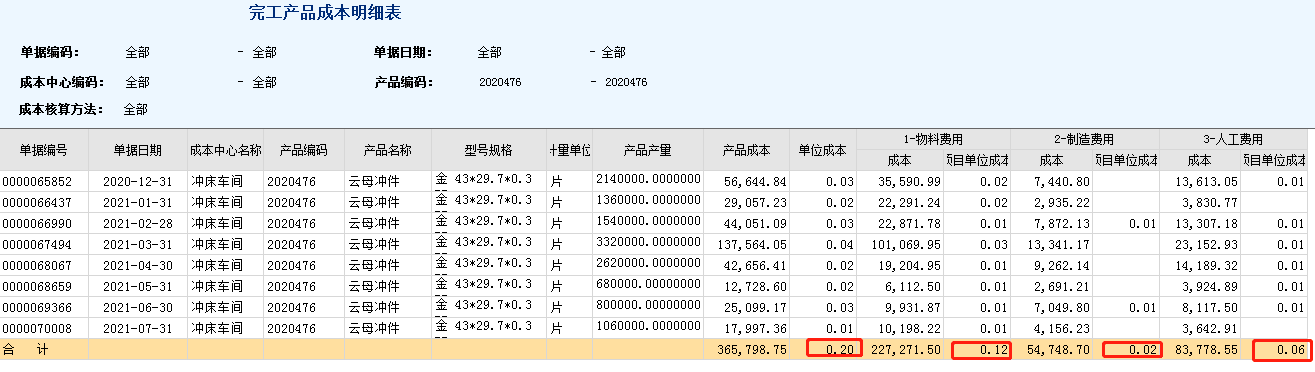Click the 成本中心编码 filter label
The width and height of the screenshot is (1315, 372).
click(61, 82)
